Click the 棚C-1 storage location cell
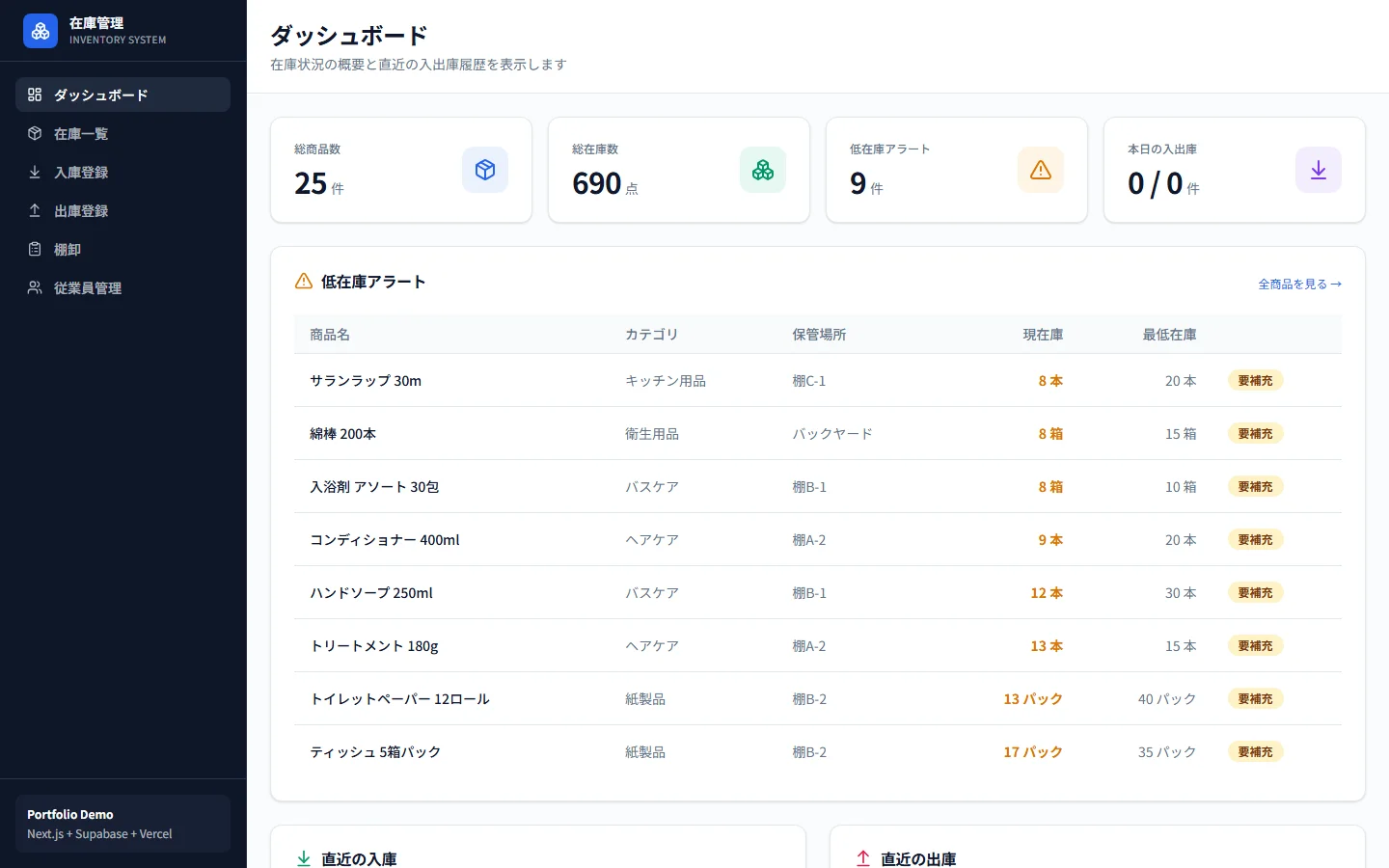Image resolution: width=1389 pixels, height=868 pixels. pos(809,381)
